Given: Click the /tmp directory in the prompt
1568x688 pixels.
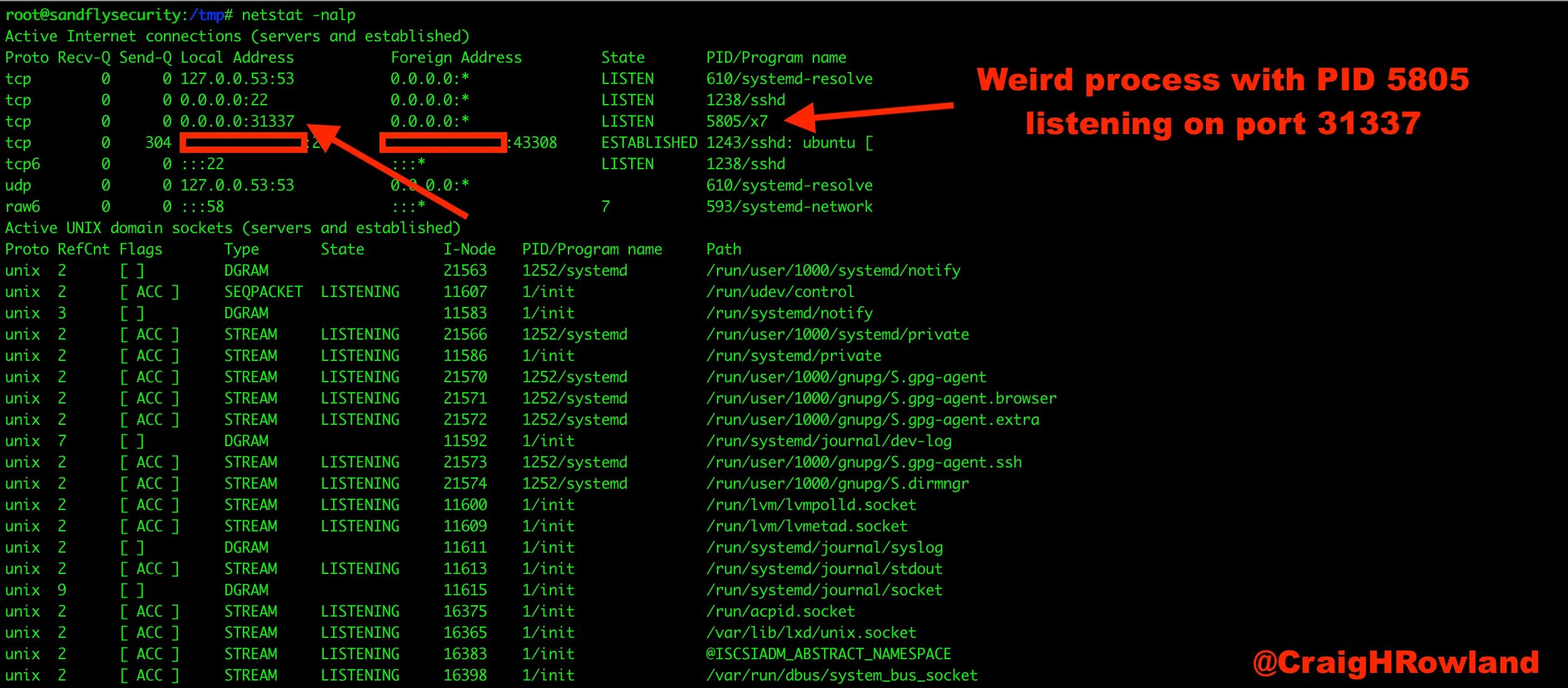Looking at the screenshot, I should [x=207, y=14].
